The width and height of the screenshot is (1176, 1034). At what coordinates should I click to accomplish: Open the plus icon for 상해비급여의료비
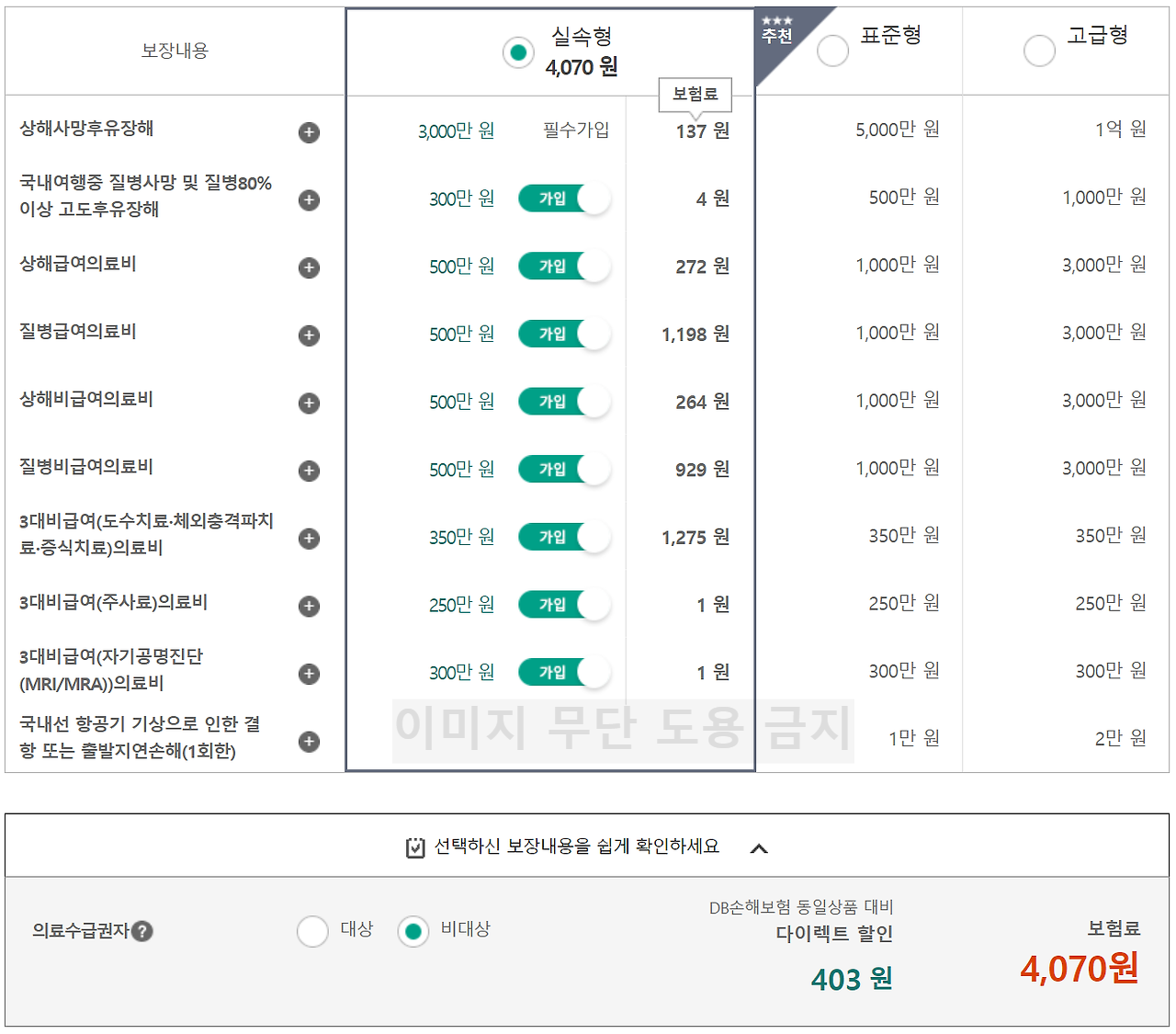pos(309,403)
